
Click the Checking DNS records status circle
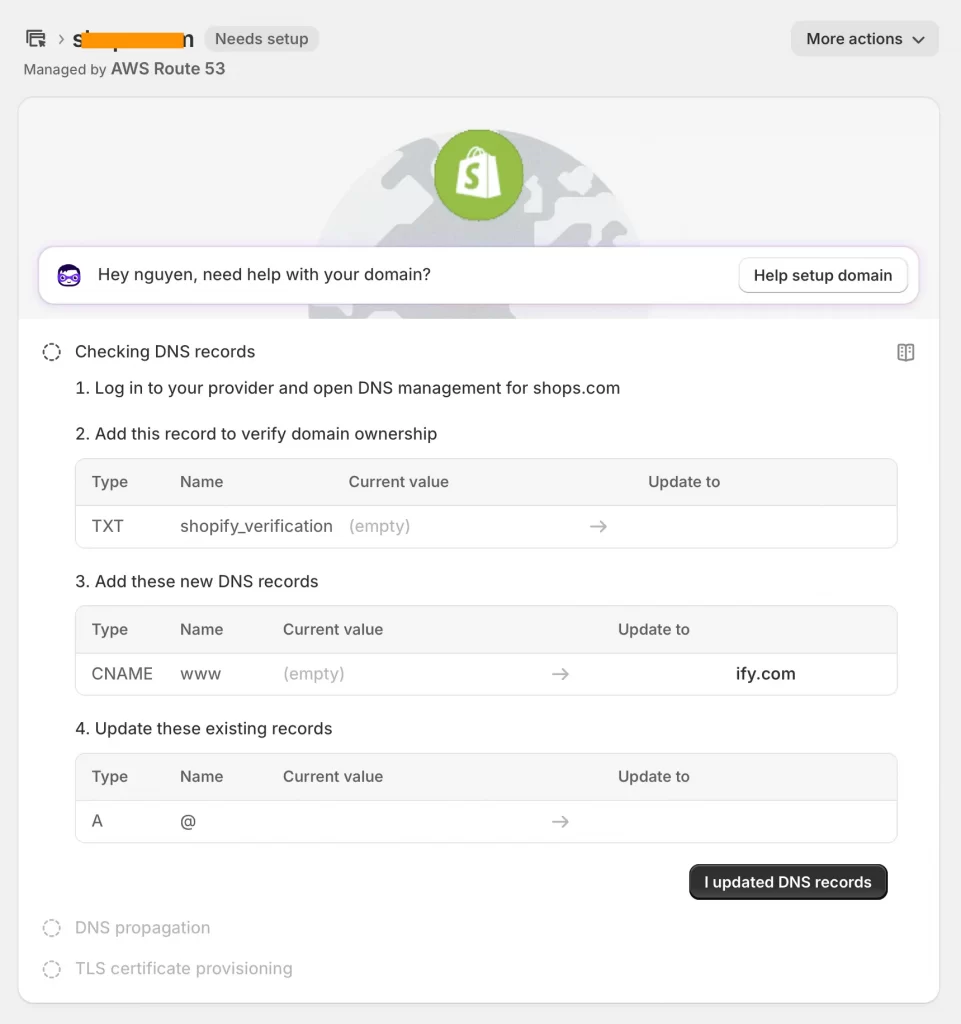click(x=52, y=352)
